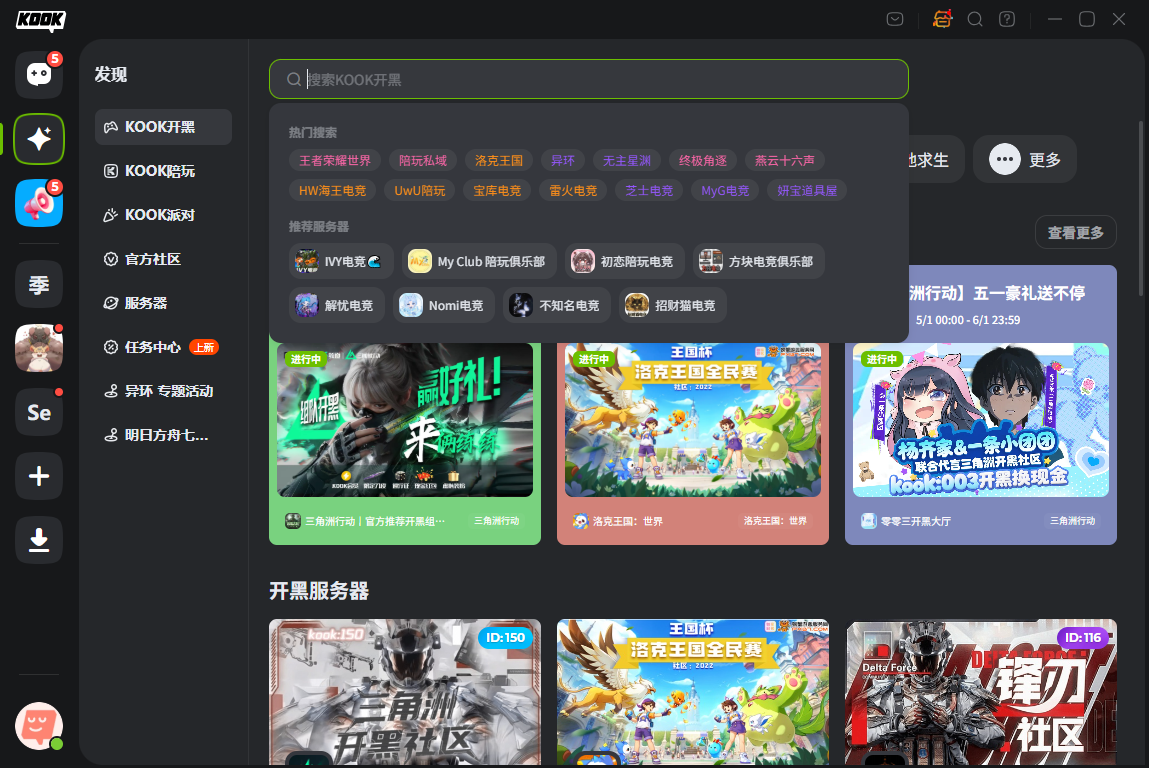The width and height of the screenshot is (1149, 768).
Task: Click the orange gift mascot icon in title bar
Action: [x=942, y=19]
